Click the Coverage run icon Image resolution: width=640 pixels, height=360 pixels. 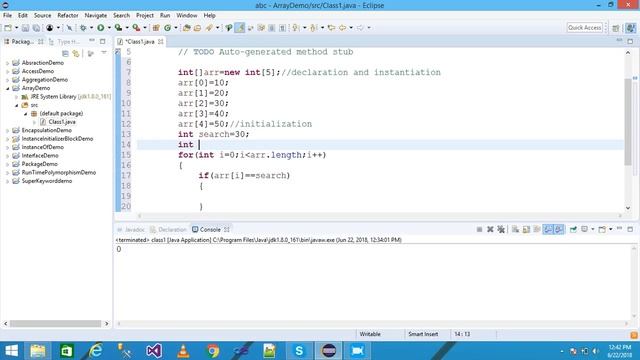point(118,28)
